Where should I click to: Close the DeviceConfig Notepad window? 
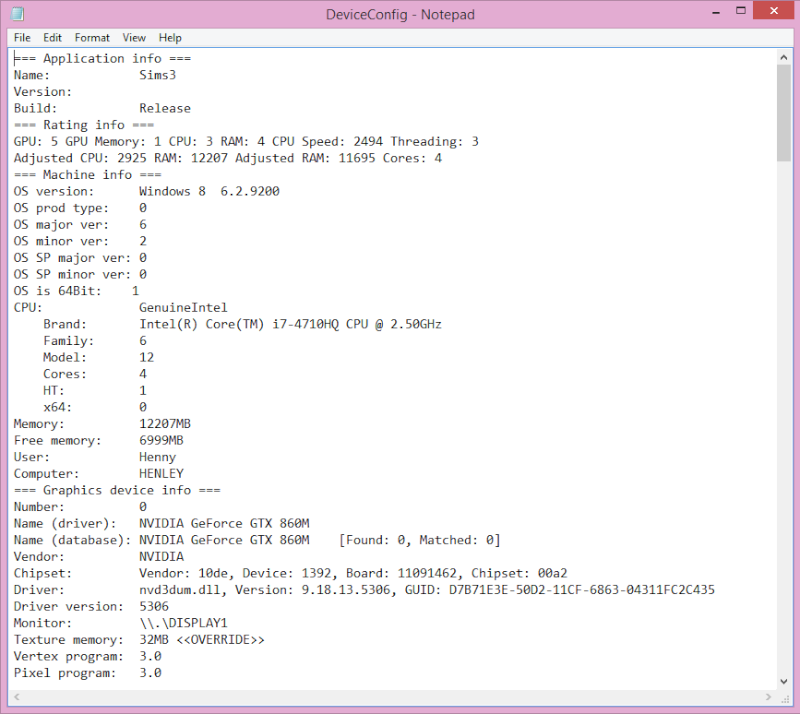[x=773, y=11]
